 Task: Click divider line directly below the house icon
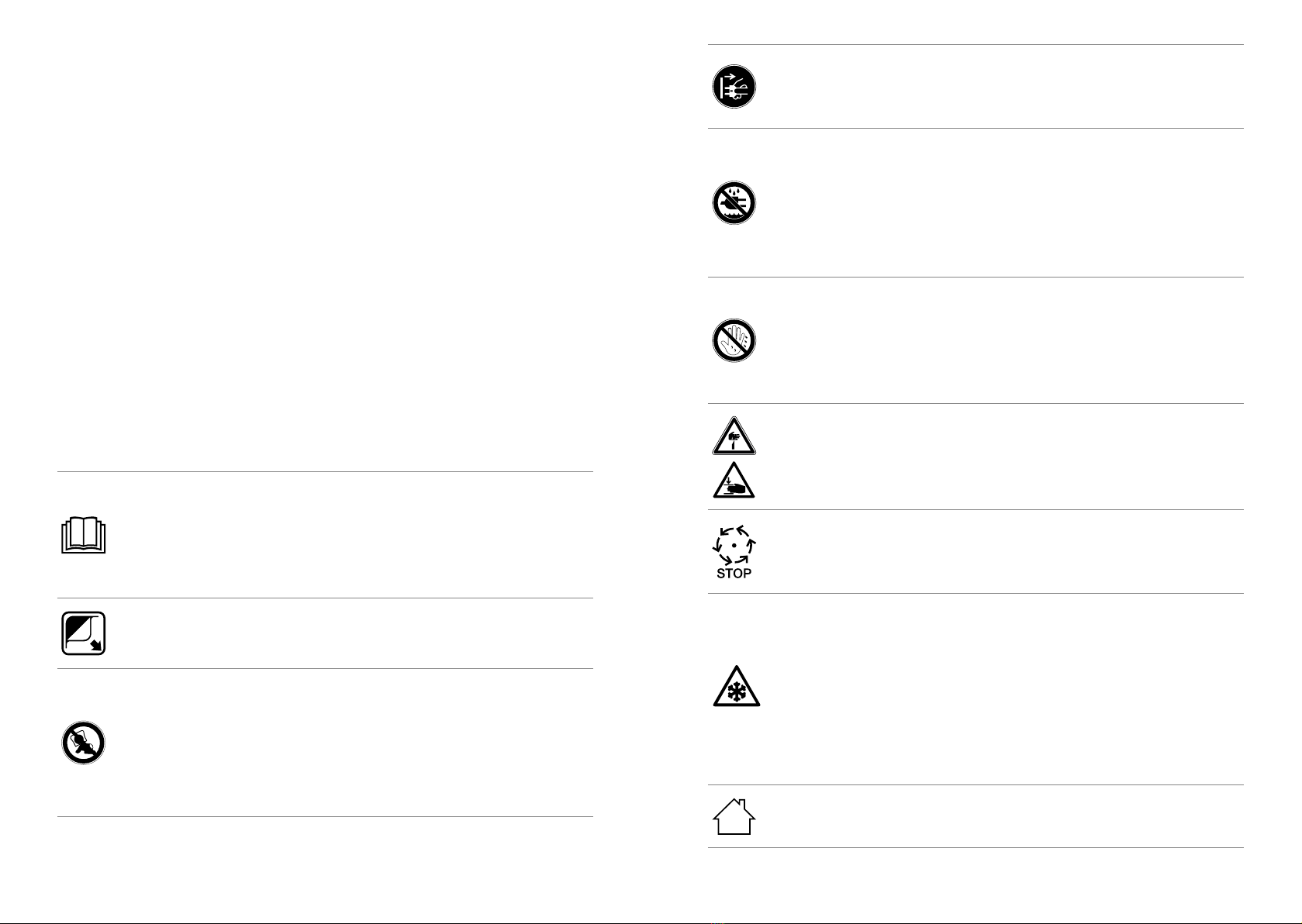coord(976,847)
